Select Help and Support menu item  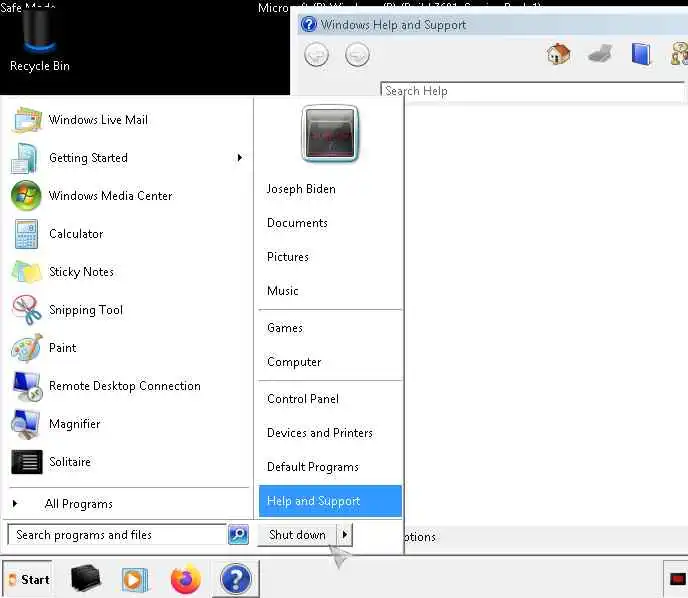coord(330,501)
